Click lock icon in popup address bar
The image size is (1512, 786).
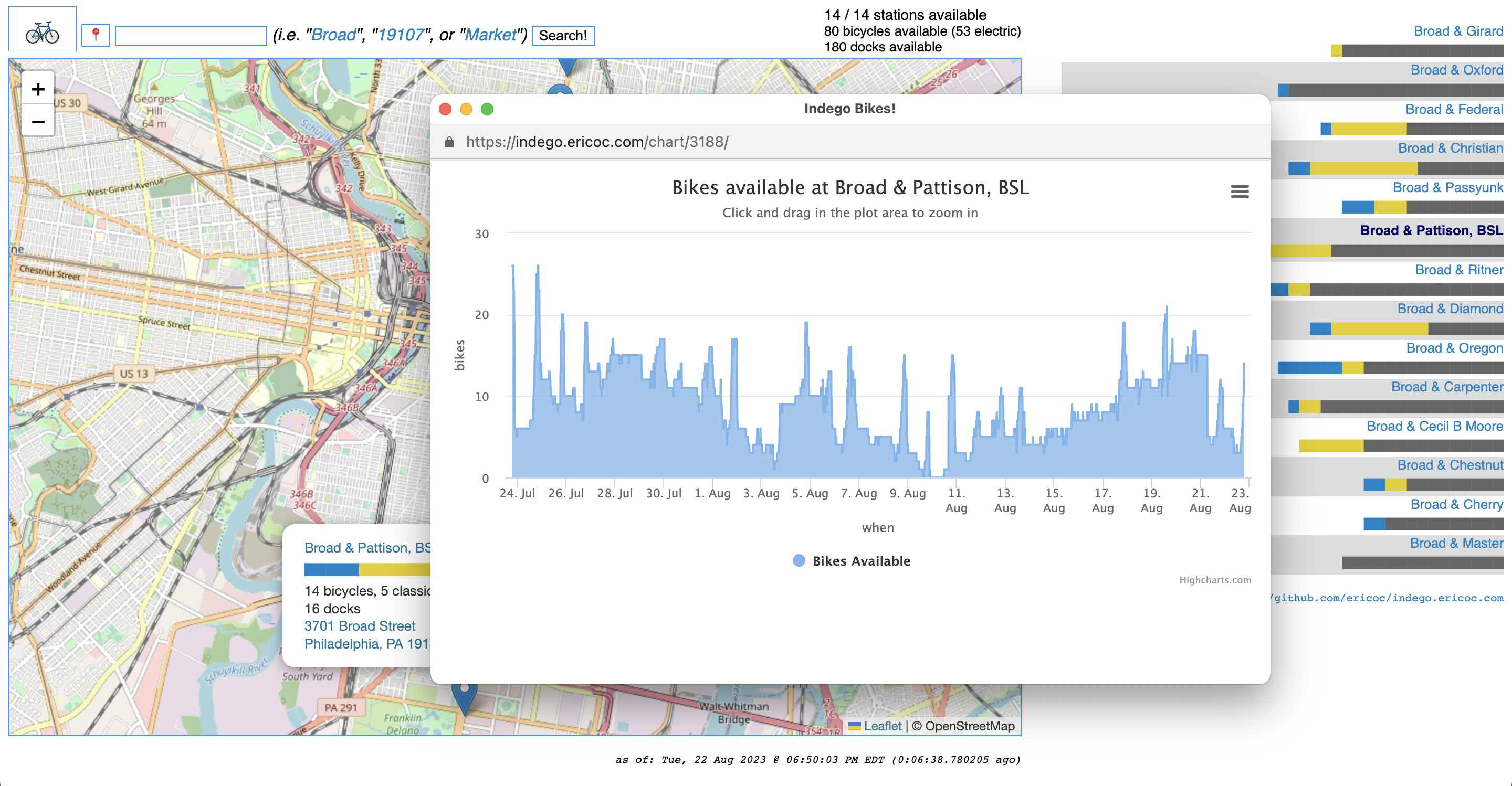449,142
